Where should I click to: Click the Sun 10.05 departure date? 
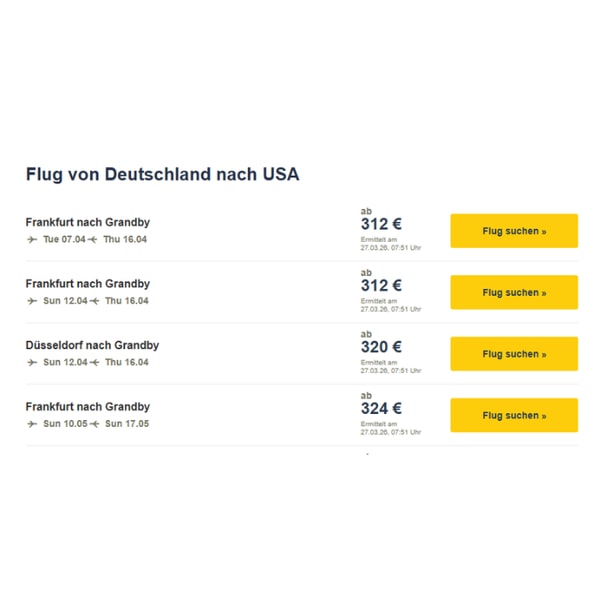[65, 424]
